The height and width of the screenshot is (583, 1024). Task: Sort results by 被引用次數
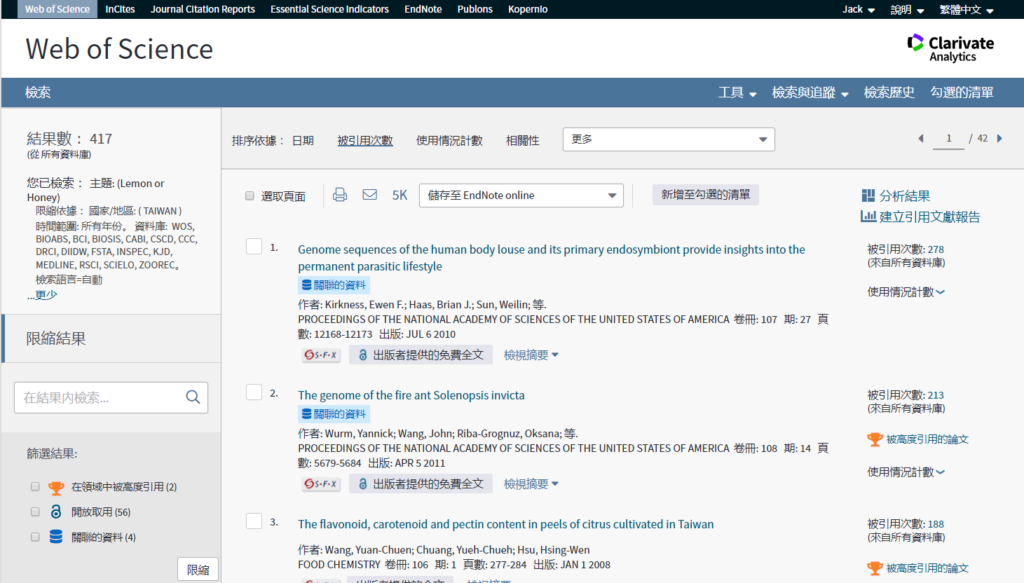coord(365,141)
